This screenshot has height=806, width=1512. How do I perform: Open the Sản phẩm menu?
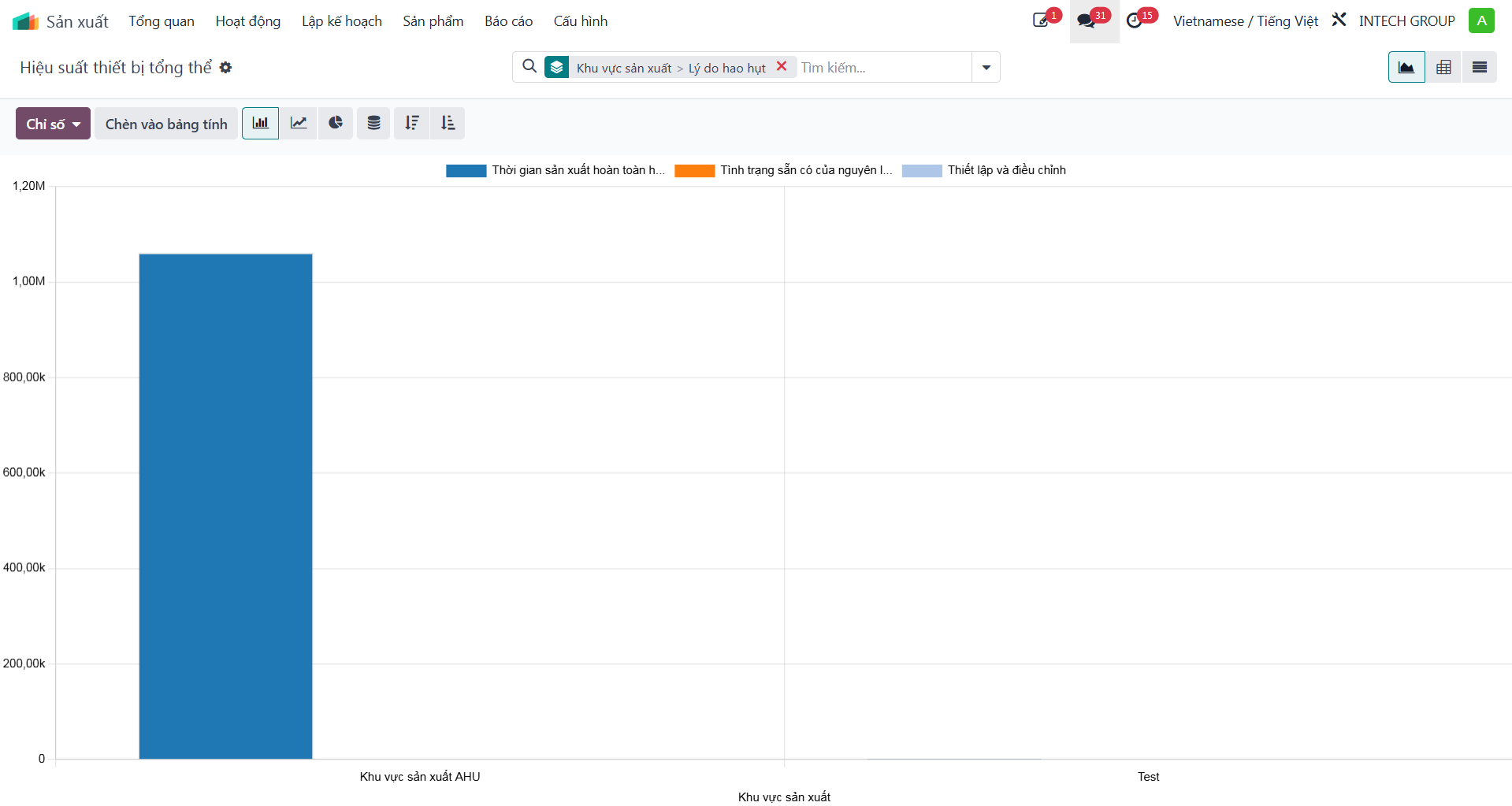tap(433, 21)
